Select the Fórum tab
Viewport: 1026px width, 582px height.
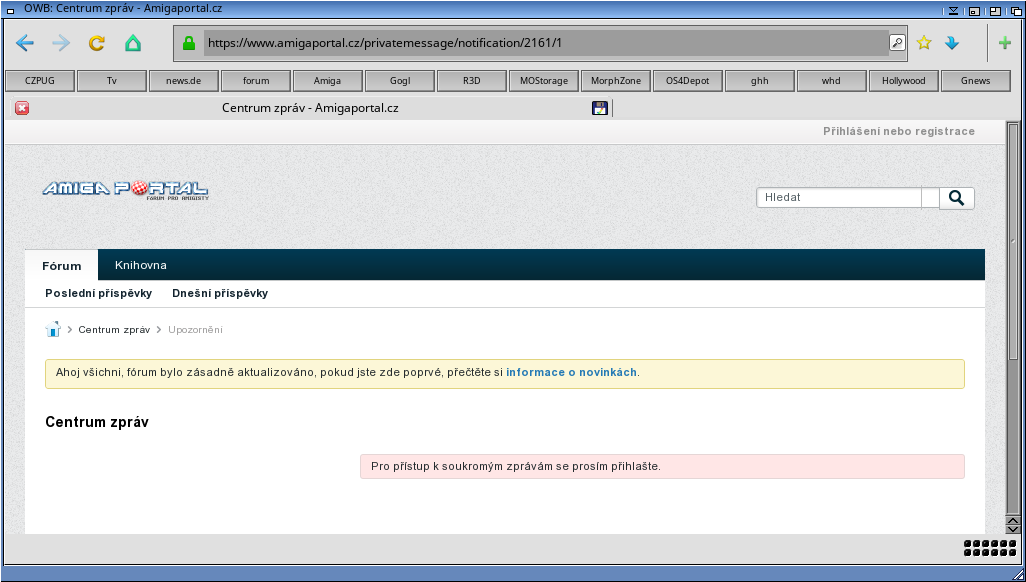point(62,266)
